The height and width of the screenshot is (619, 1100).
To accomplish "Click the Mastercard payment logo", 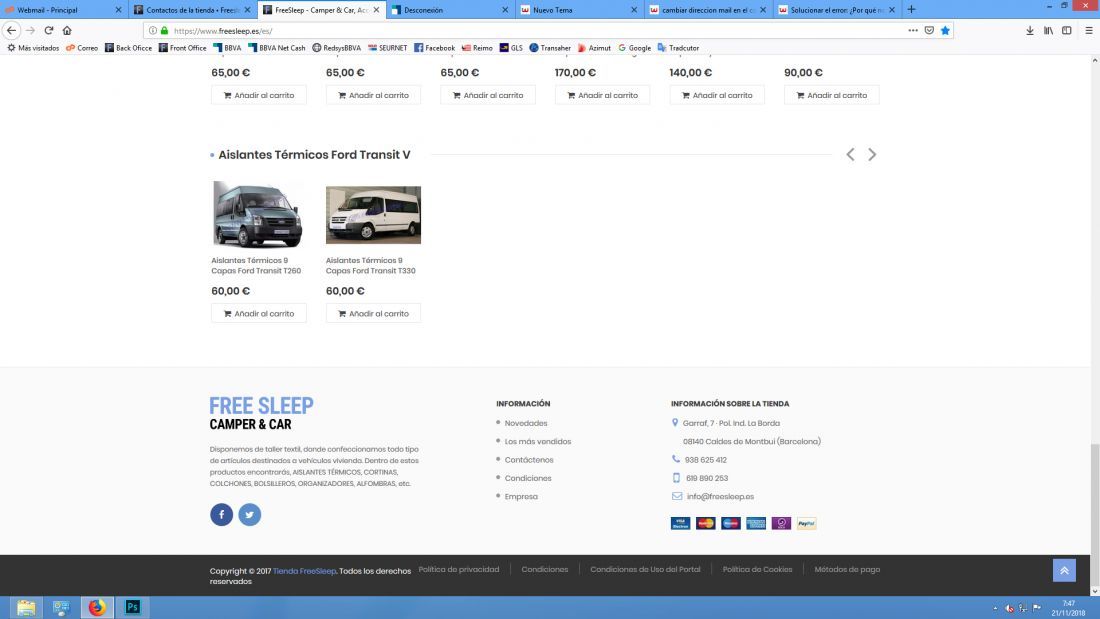I will [x=705, y=523].
